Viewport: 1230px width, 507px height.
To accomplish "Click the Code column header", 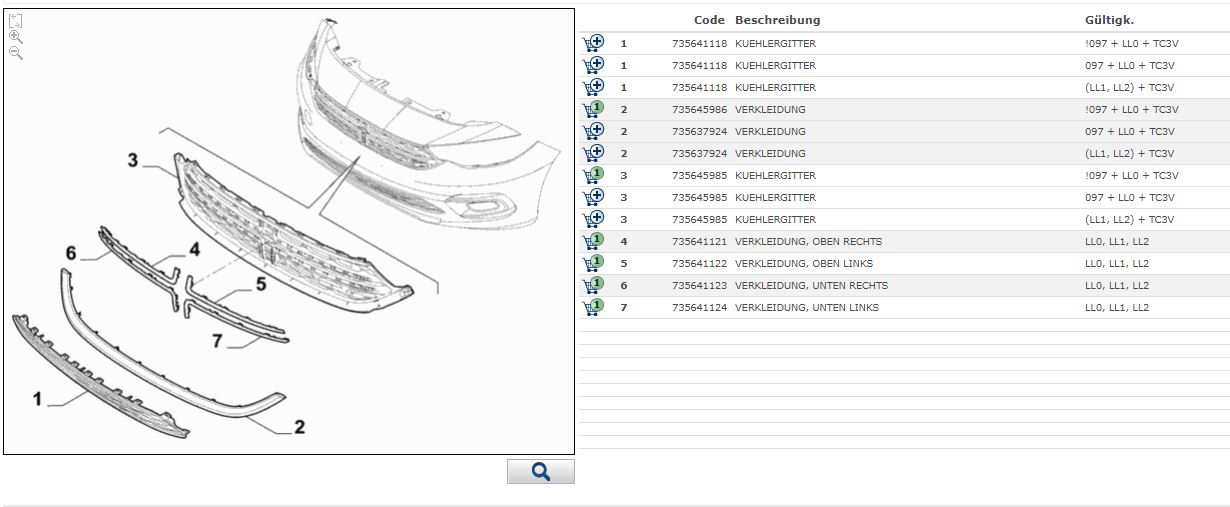I will pos(709,20).
